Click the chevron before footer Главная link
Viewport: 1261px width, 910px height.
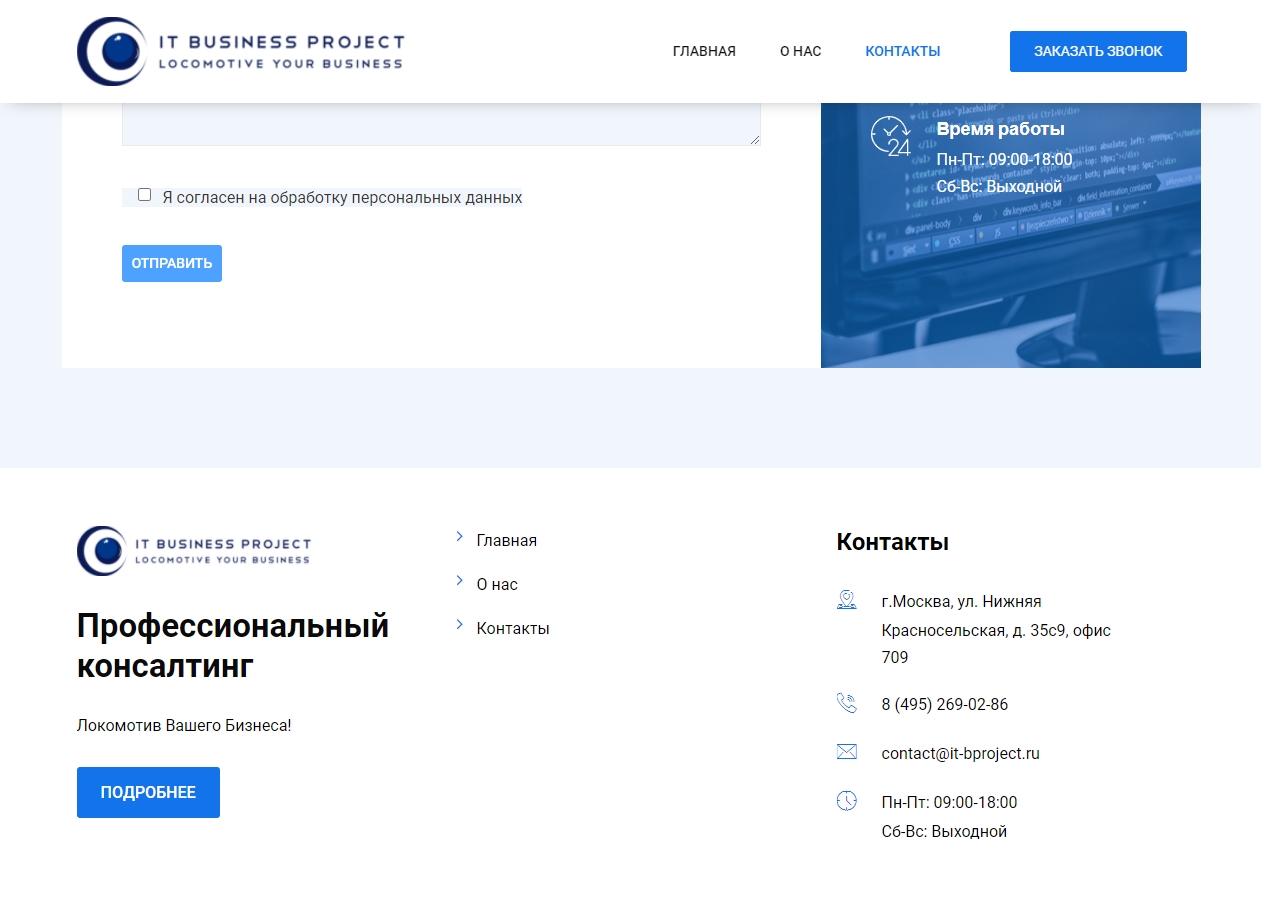(x=460, y=537)
